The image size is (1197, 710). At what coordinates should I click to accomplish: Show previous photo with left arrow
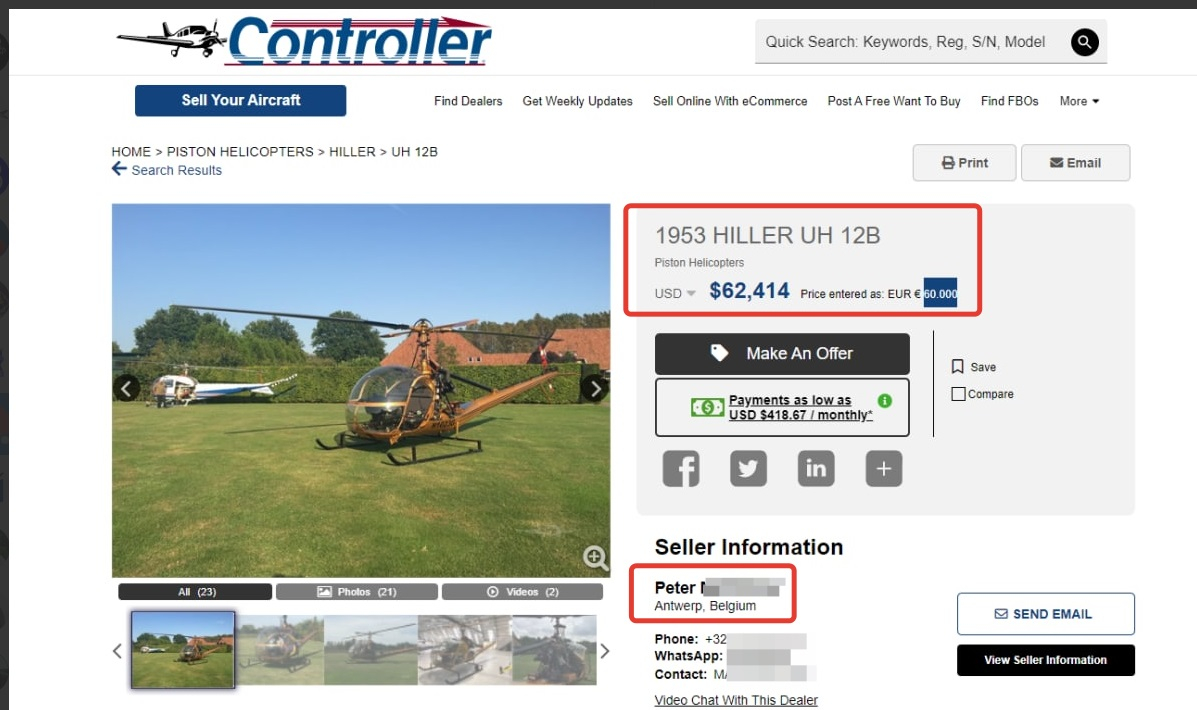click(x=127, y=389)
